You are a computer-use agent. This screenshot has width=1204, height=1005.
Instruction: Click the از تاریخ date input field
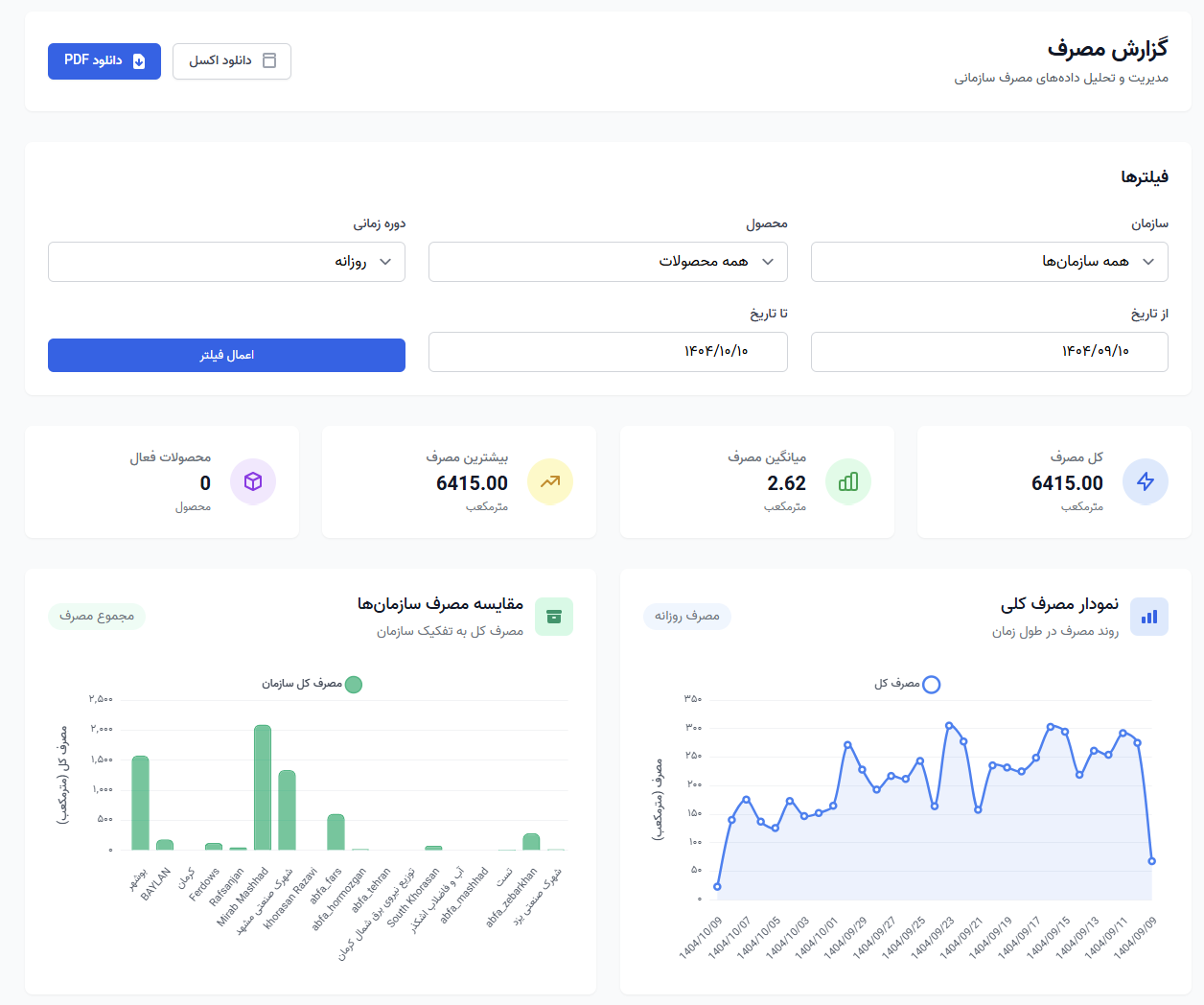coord(988,351)
